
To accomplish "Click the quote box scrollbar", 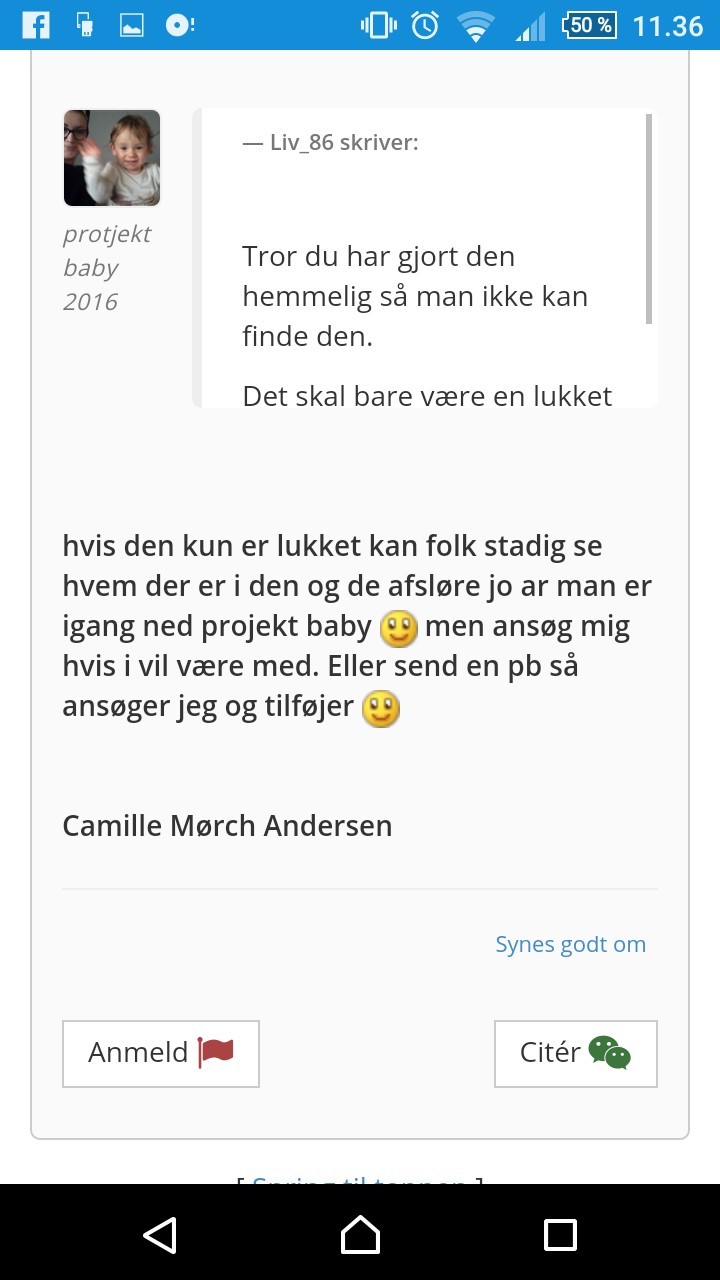I will (x=649, y=220).
